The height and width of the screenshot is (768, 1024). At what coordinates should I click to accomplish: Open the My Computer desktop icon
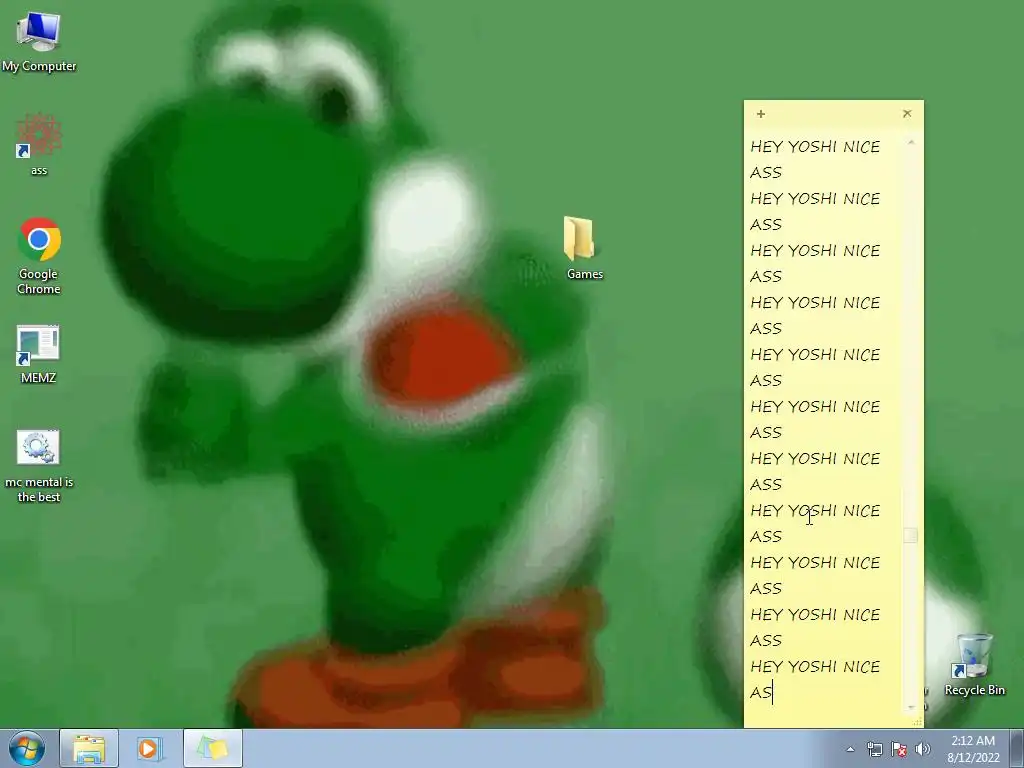(x=39, y=41)
